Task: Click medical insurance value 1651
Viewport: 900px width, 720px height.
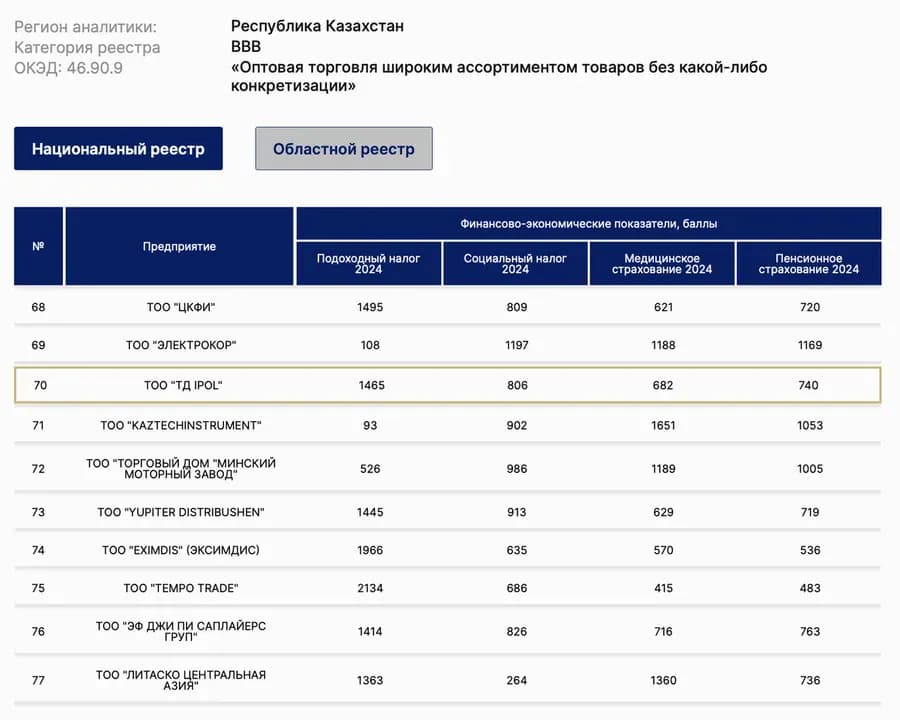Action: tap(664, 425)
